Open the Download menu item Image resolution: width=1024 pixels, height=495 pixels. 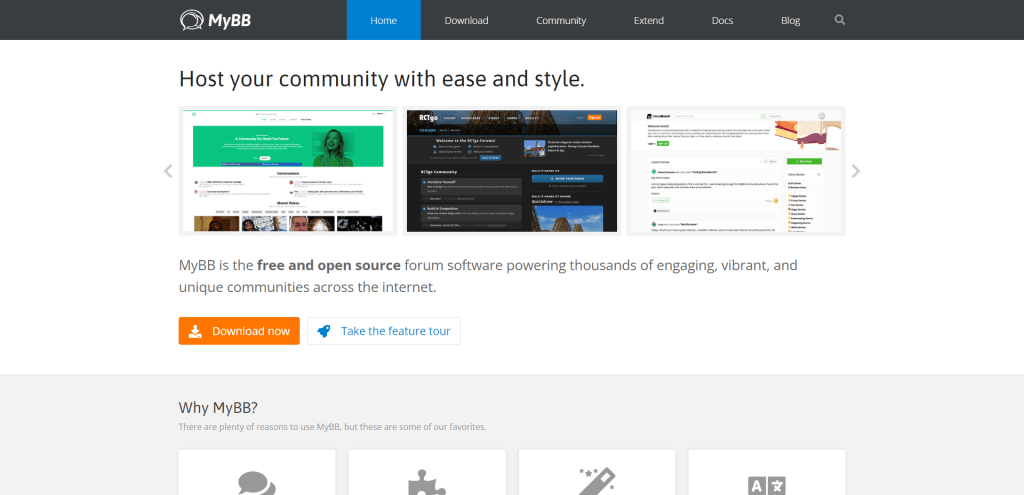(x=466, y=20)
